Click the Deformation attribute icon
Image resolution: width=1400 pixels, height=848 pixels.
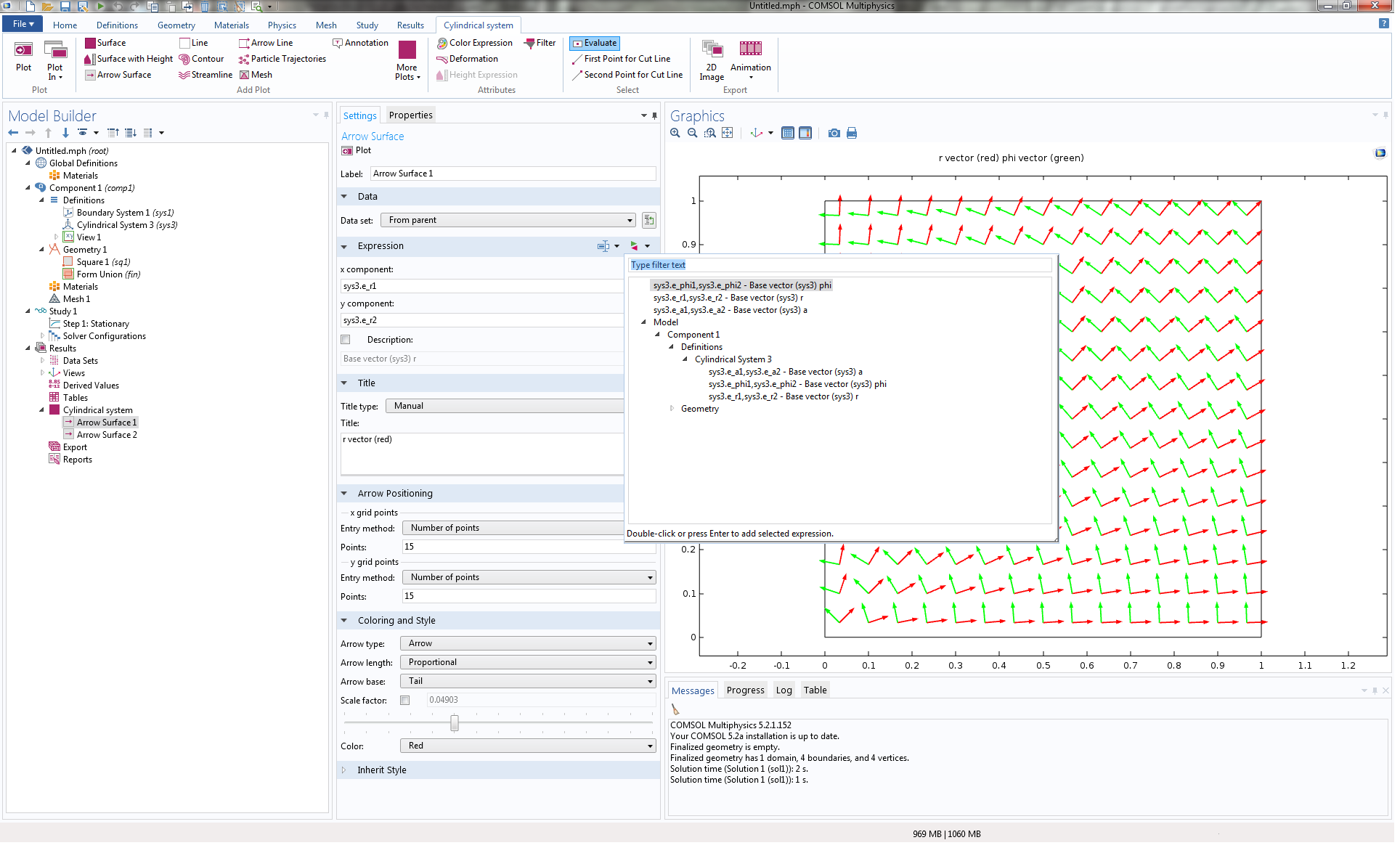coord(441,59)
